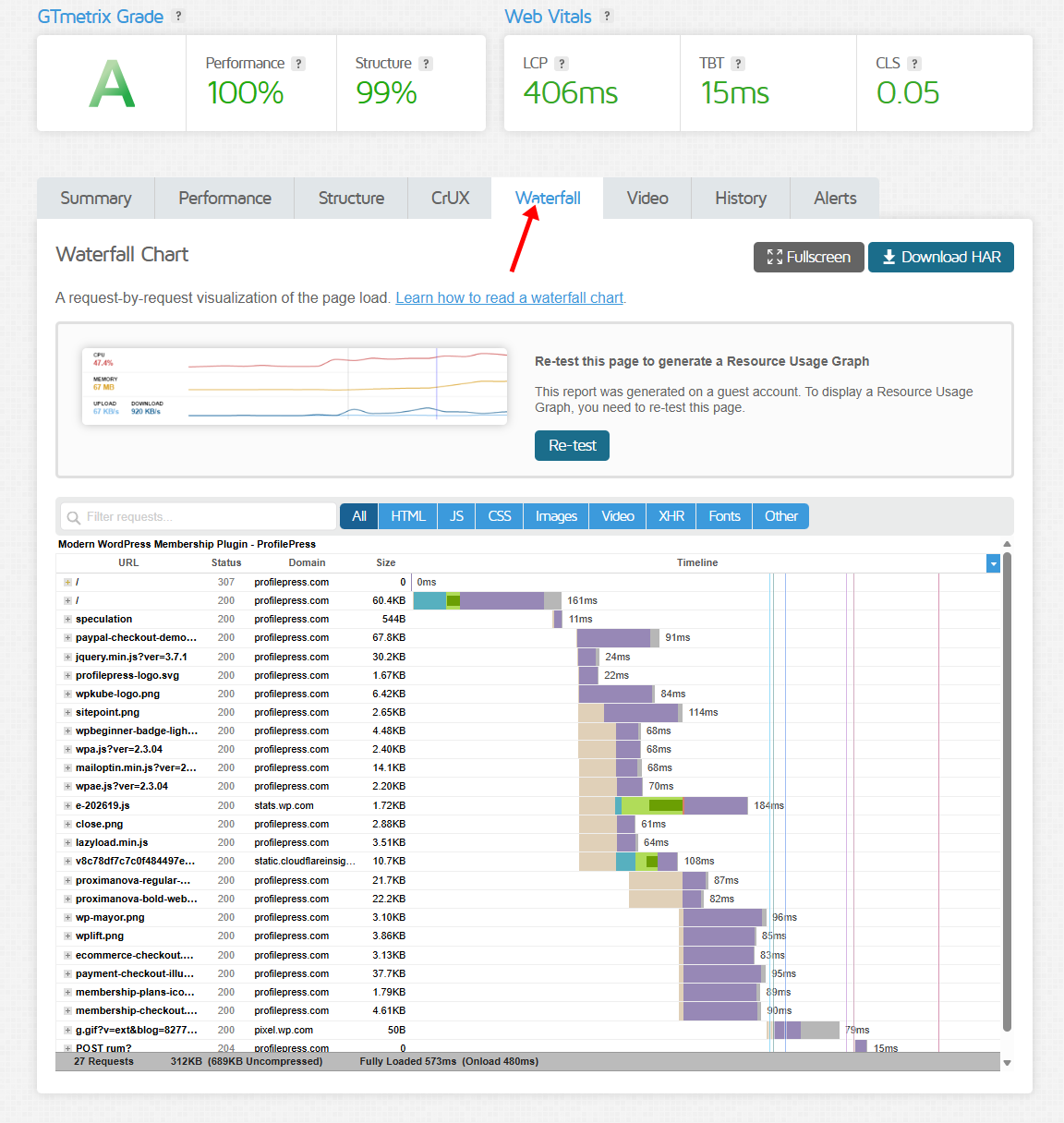Screen dimensions: 1064x1123
Task: Expand the close.png request row
Action: pos(67,825)
